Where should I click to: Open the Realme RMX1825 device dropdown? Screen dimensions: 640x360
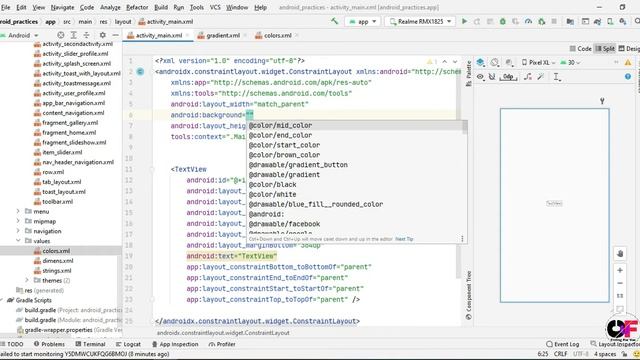point(420,22)
